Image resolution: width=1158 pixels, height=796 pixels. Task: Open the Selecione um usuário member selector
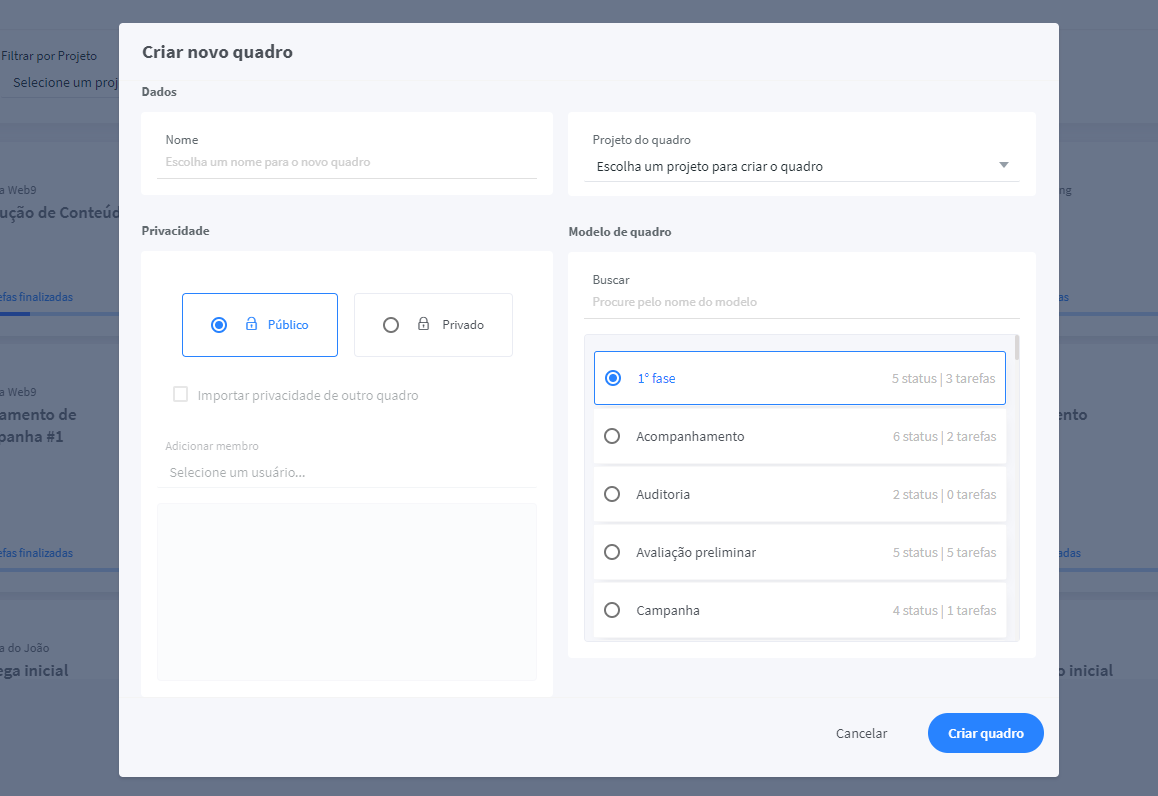click(x=346, y=473)
